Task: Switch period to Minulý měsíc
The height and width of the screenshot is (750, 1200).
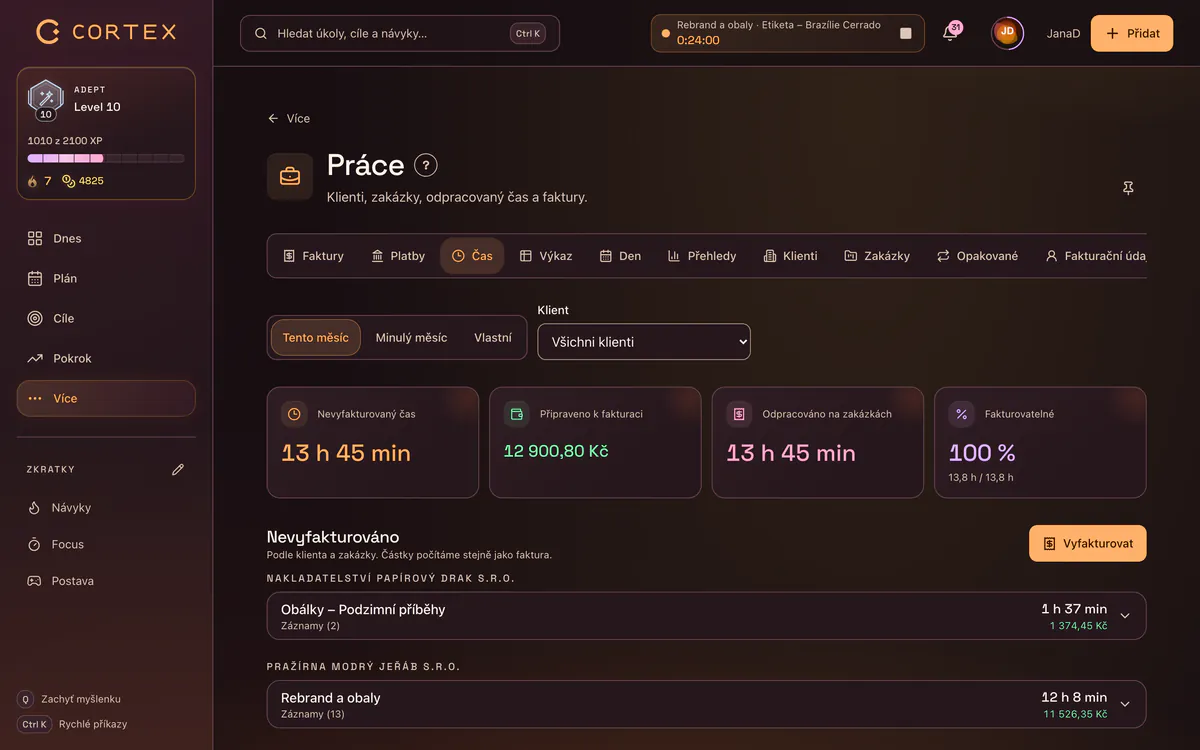Action: (411, 338)
